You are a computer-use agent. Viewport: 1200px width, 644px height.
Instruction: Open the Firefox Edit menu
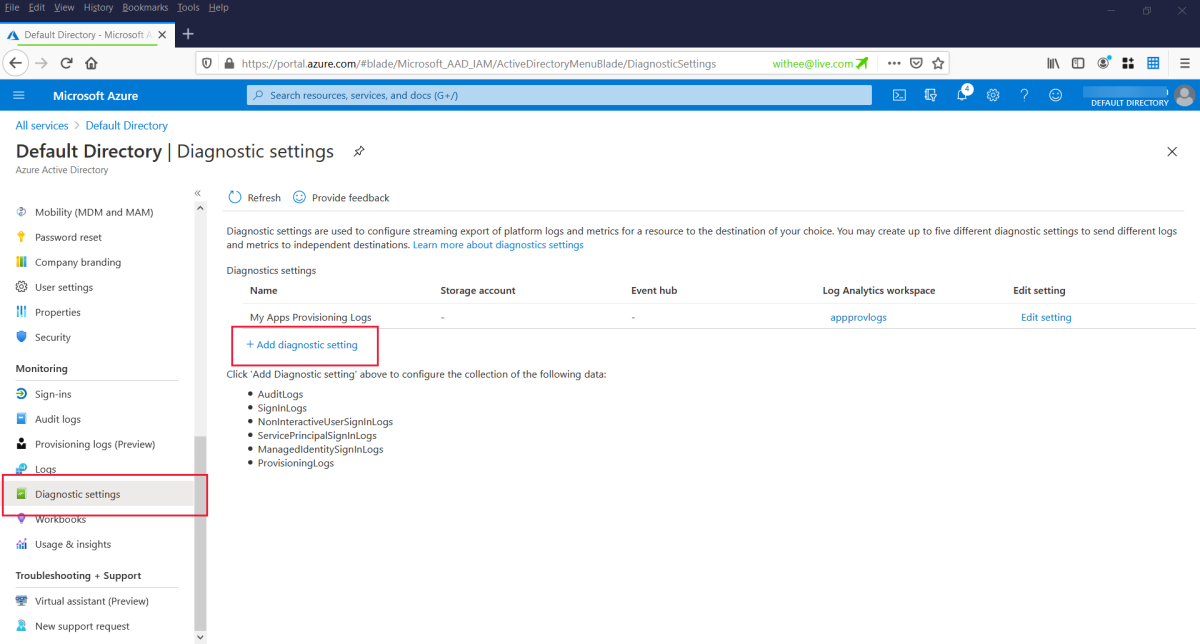[x=37, y=7]
